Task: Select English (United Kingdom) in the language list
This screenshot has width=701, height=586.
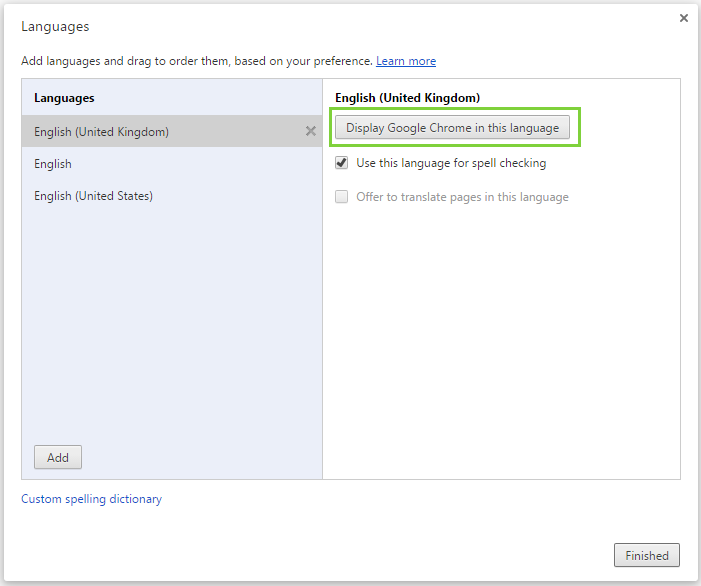Action: point(101,132)
